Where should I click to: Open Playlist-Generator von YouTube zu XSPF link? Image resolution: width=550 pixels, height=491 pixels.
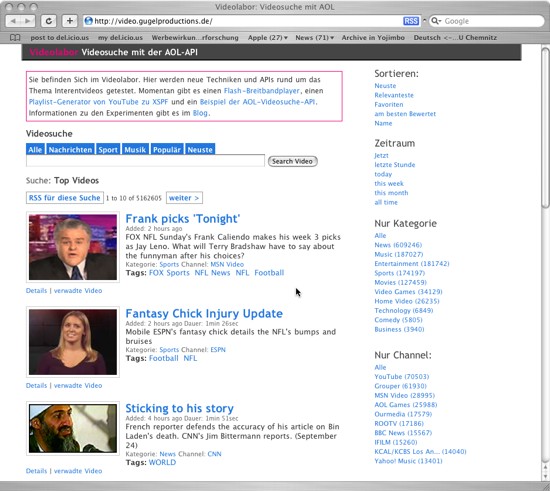tap(98, 102)
